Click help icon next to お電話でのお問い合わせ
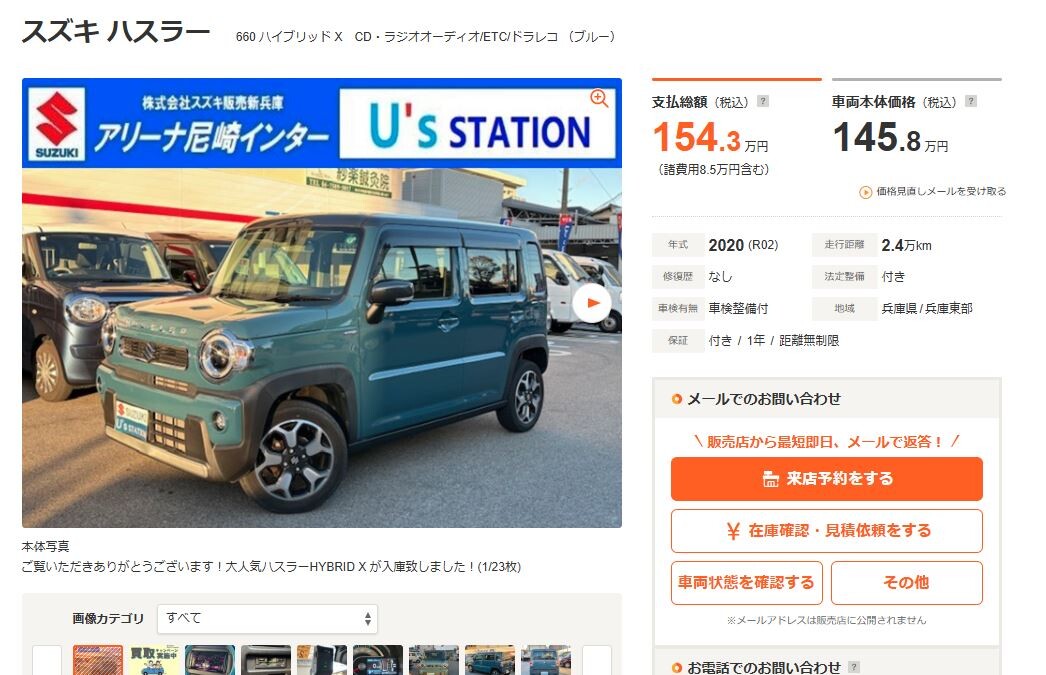This screenshot has width=1046, height=675. coord(853,667)
